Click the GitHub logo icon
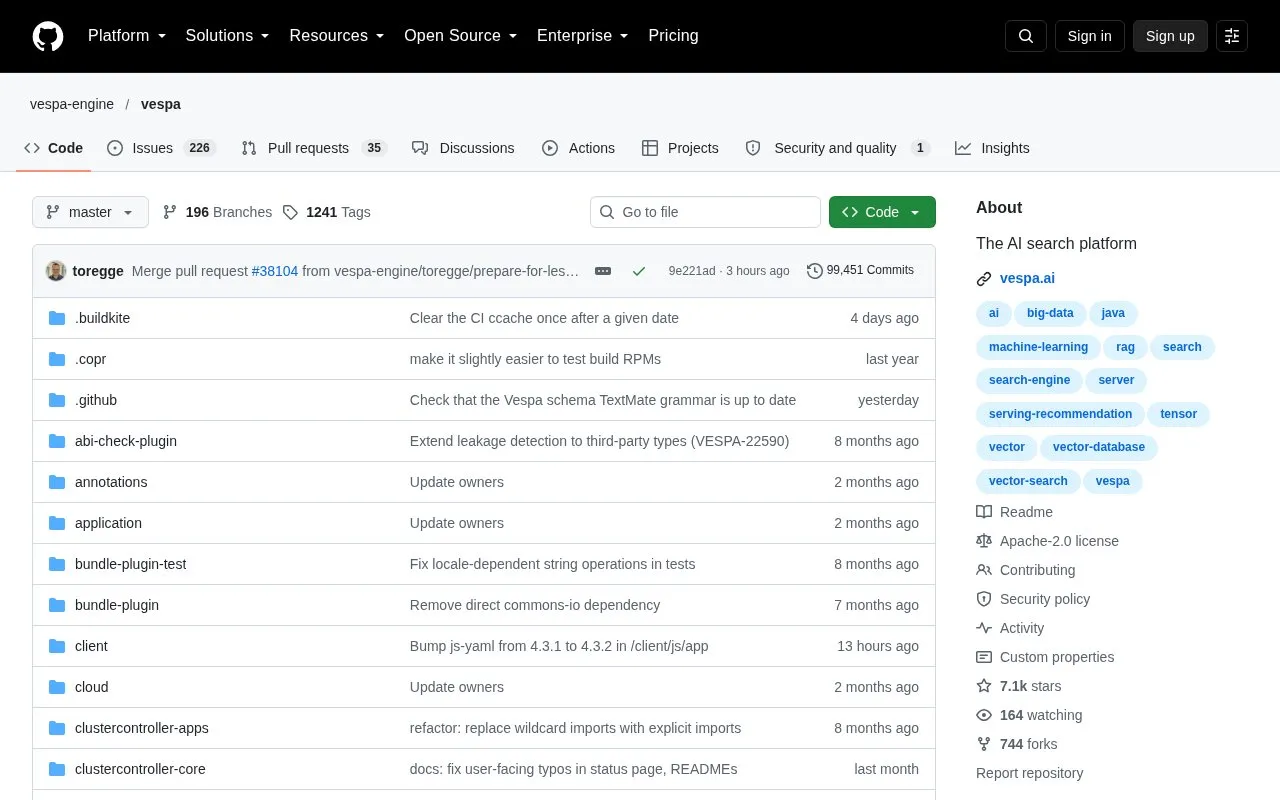 click(48, 36)
